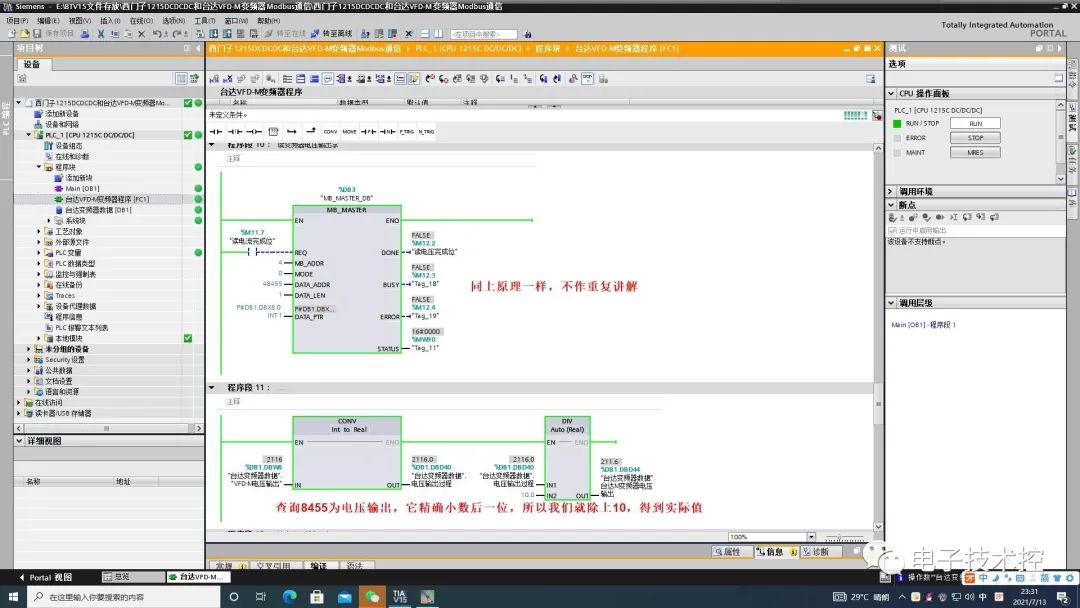Toggle enable outputs in run checkbox
Viewport: 1080px width, 608px height.
[893, 231]
